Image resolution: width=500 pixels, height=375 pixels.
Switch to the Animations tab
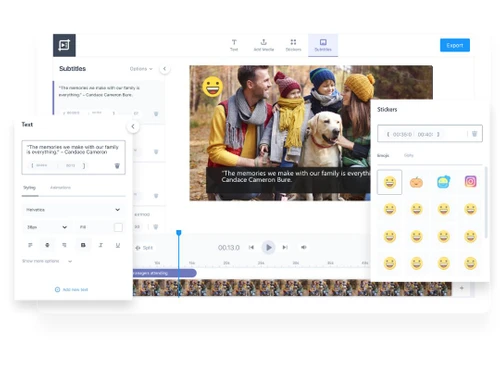[x=60, y=187]
